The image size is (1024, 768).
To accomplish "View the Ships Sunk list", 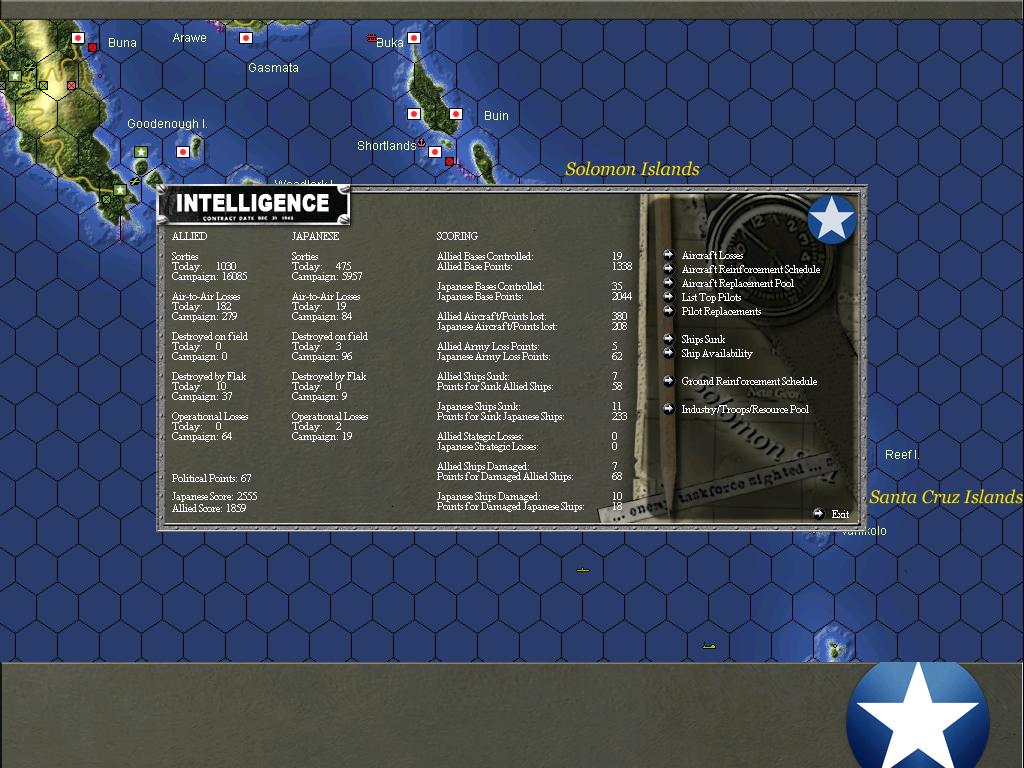I will point(703,339).
